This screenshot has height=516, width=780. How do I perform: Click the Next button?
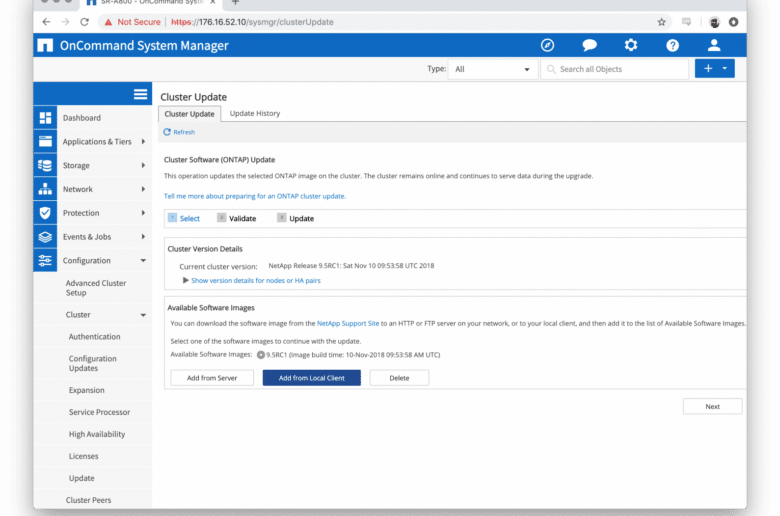pos(712,406)
